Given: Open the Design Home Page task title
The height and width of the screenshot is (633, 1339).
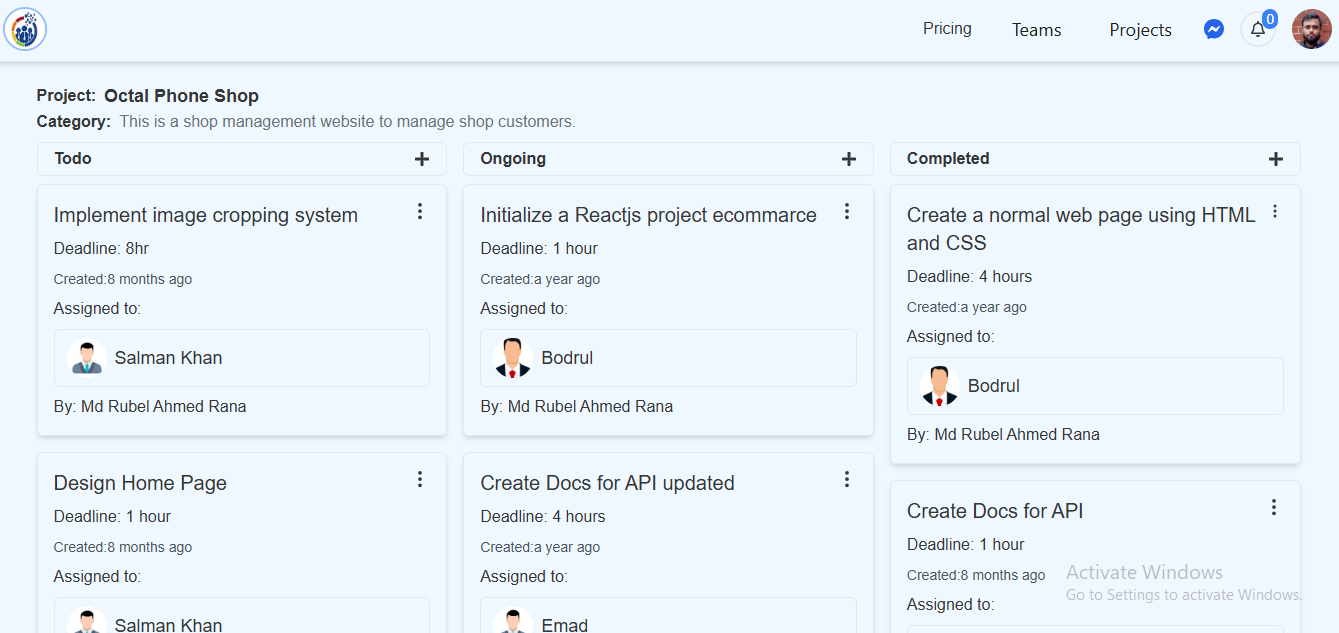Looking at the screenshot, I should (x=140, y=483).
